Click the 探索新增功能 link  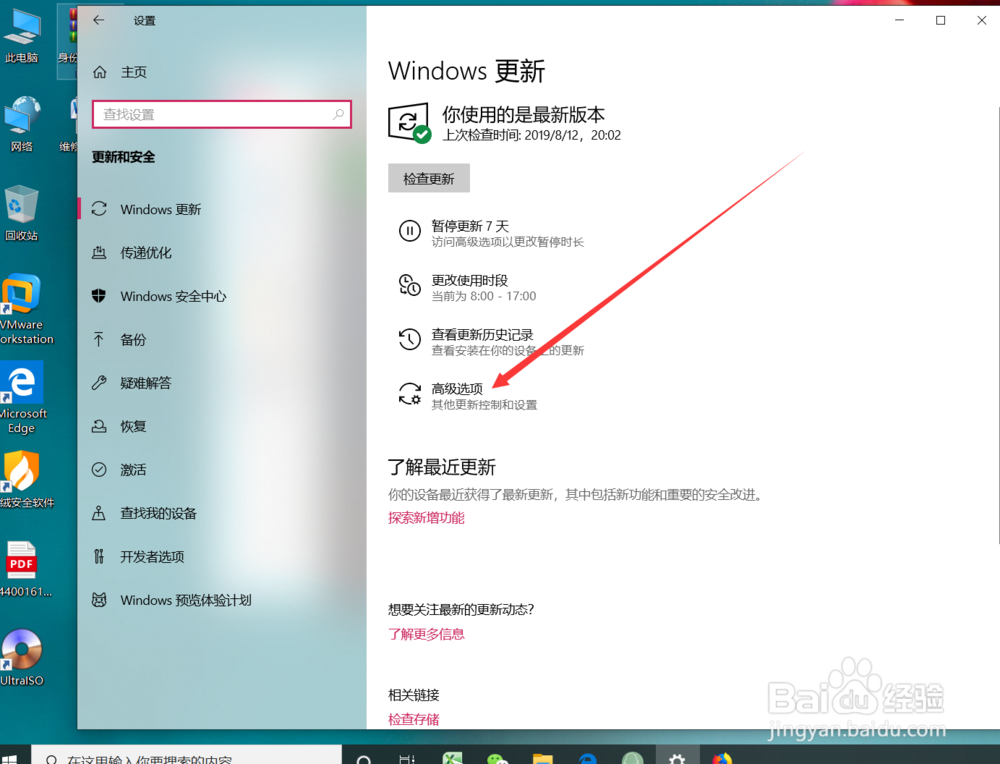(426, 518)
